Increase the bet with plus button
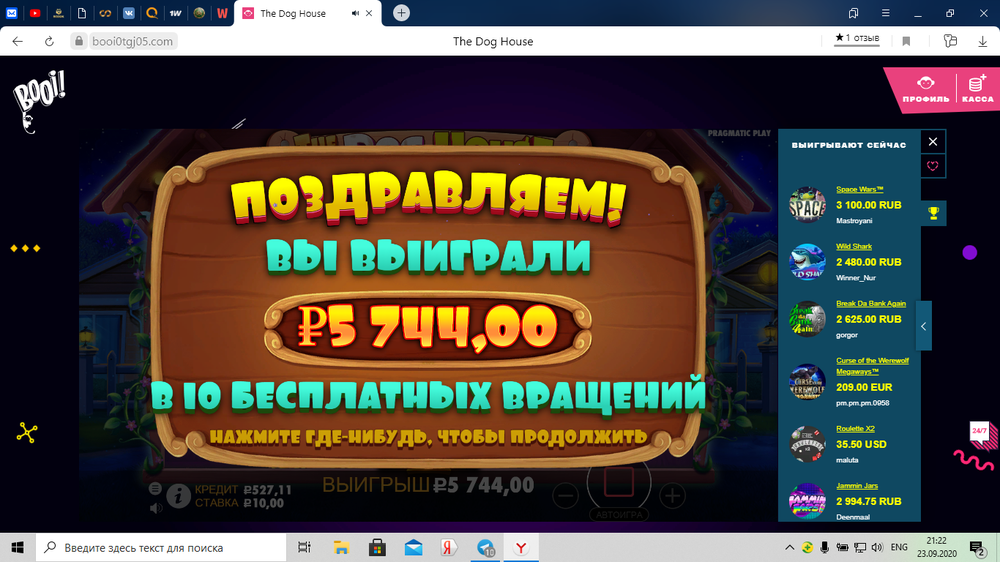Viewport: 1000px width, 562px height. tap(672, 496)
